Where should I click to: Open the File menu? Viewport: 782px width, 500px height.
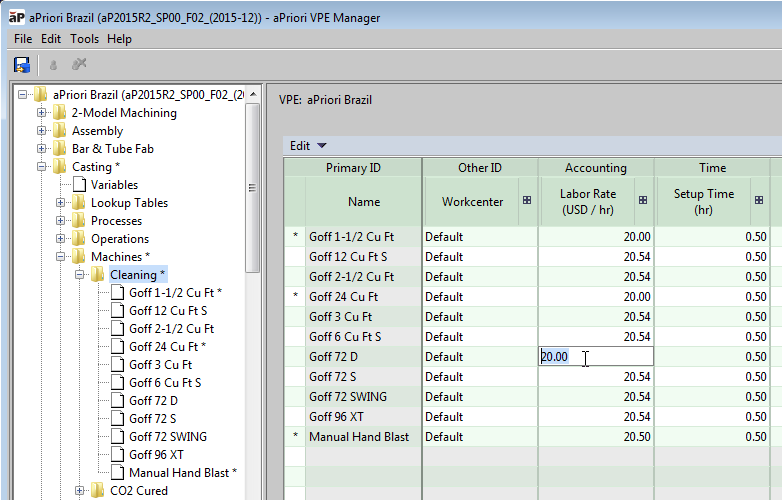23,39
